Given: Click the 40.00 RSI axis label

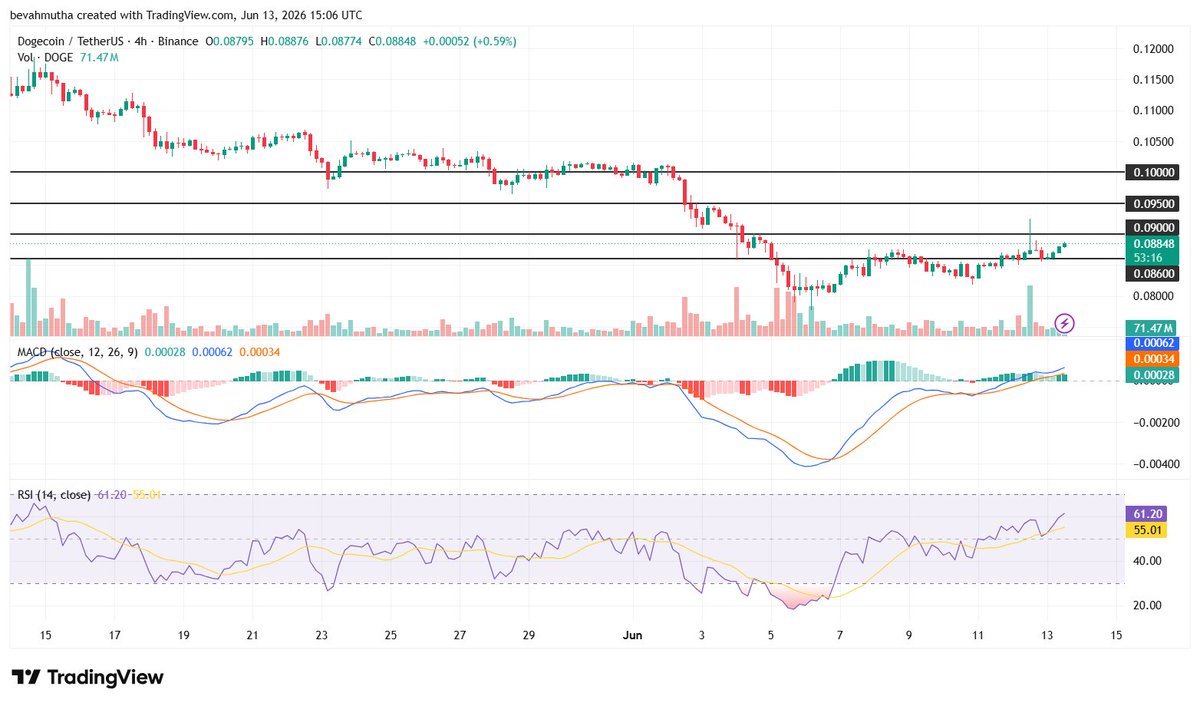Looking at the screenshot, I should [x=1147, y=561].
